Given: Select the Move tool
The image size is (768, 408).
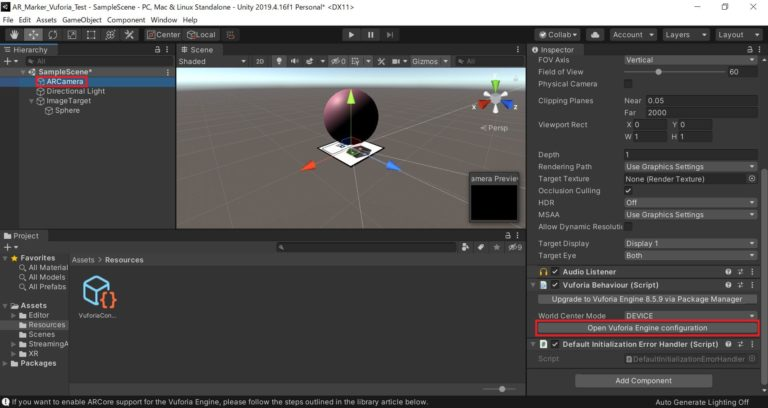Looking at the screenshot, I should [x=33, y=35].
